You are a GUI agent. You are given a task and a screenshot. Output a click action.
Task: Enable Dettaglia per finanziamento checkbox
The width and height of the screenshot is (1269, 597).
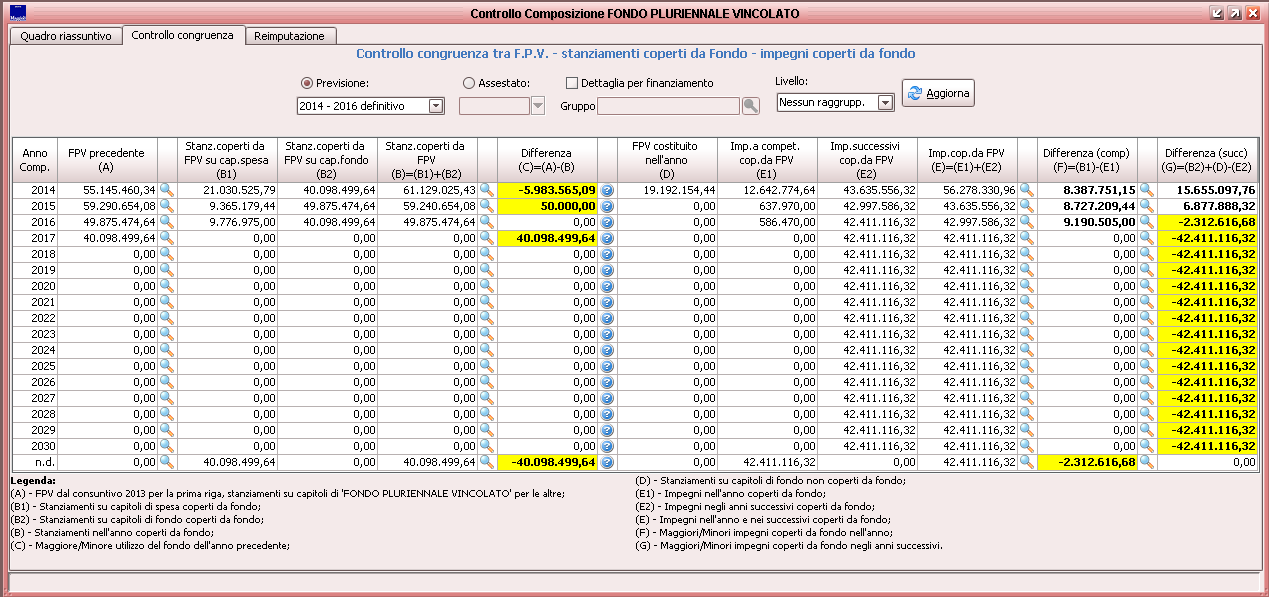point(572,83)
